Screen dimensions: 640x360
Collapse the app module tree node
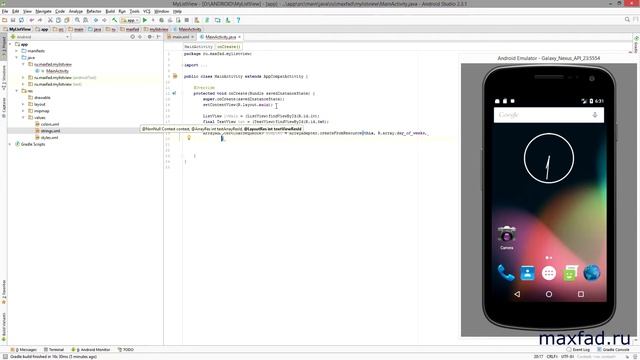pyautogui.click(x=10, y=44)
